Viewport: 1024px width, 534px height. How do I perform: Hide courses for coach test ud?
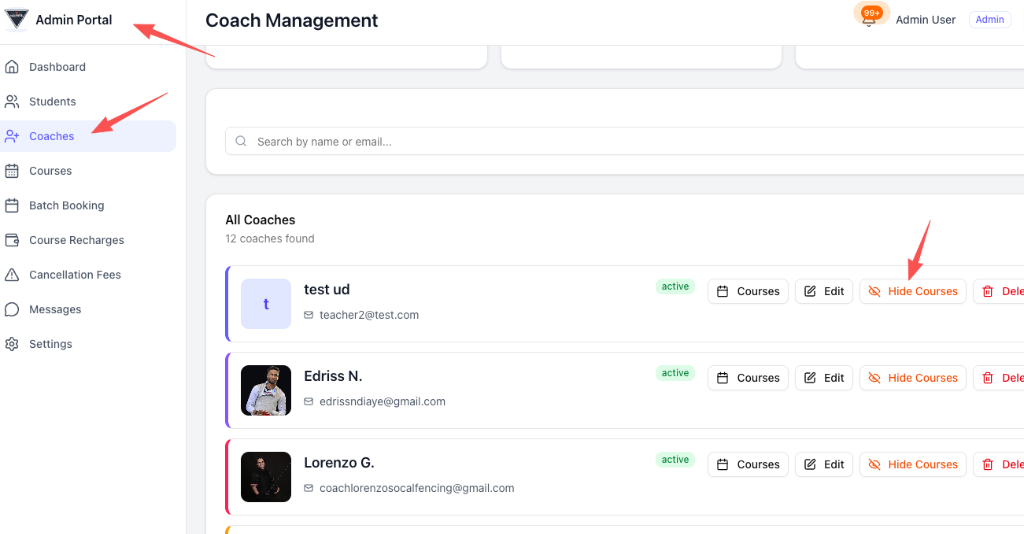pyautogui.click(x=912, y=291)
